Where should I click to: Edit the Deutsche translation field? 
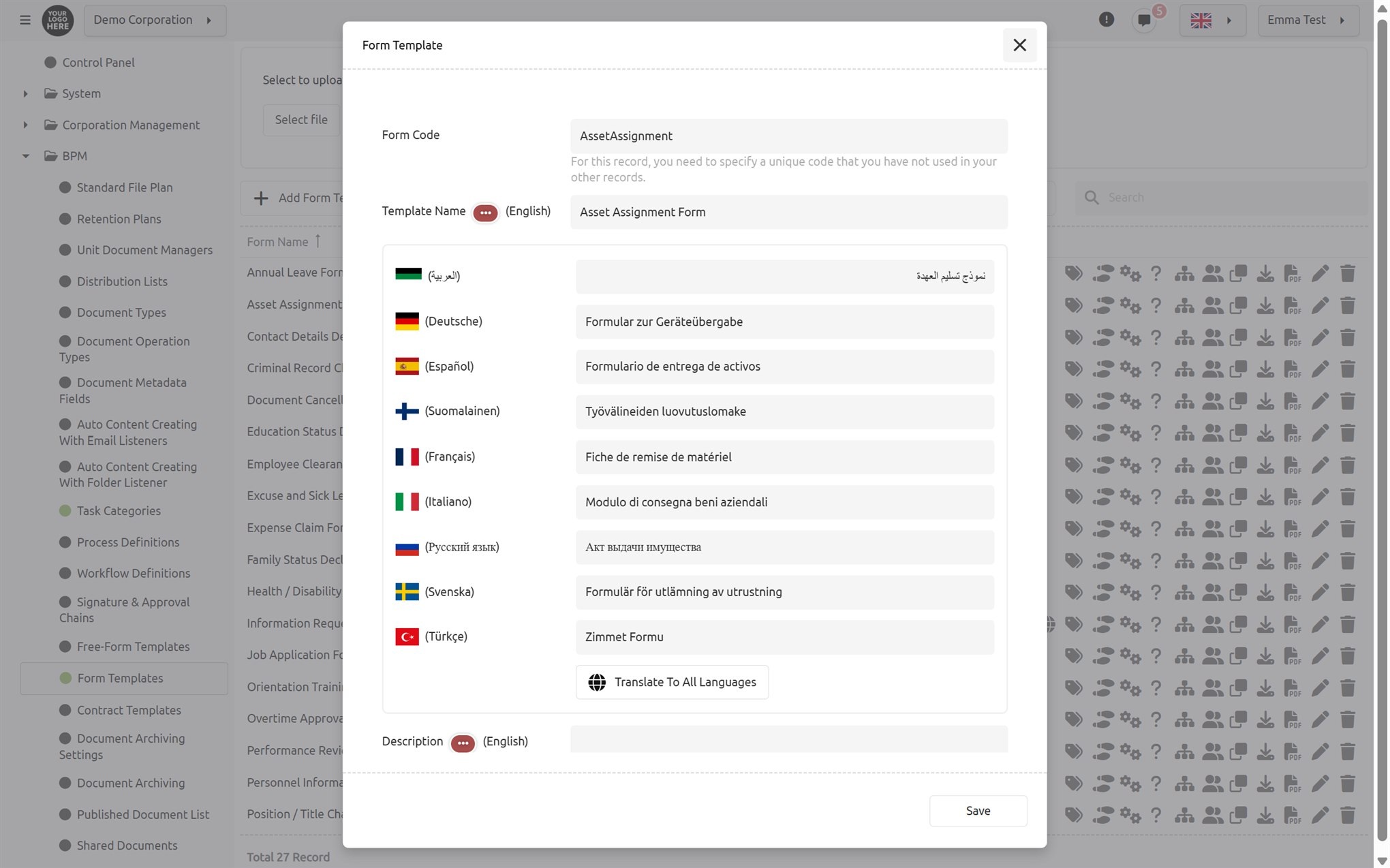click(785, 322)
